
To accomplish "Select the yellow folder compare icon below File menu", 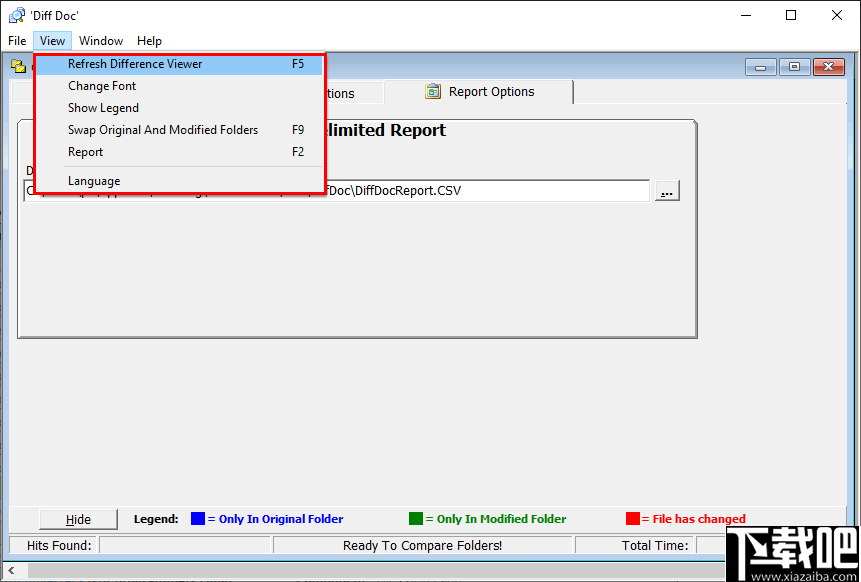I will [x=20, y=65].
